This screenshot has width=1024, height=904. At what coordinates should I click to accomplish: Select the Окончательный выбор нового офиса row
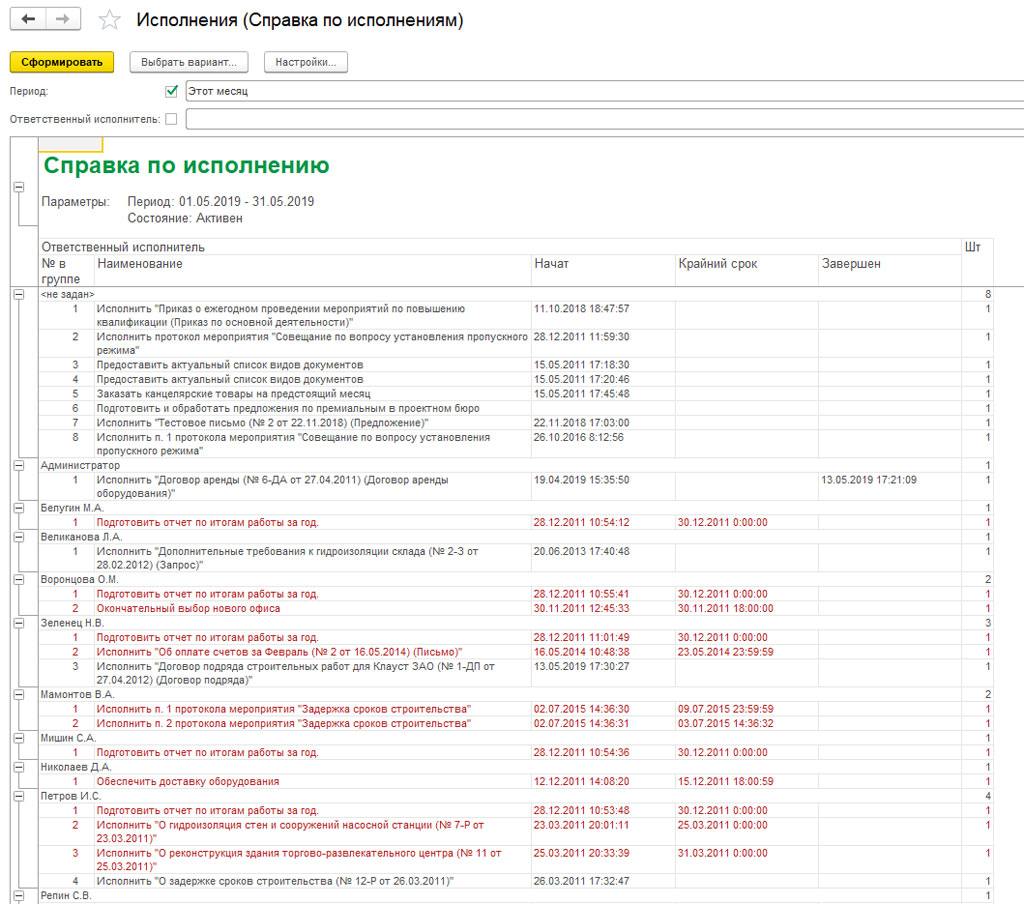tap(188, 608)
